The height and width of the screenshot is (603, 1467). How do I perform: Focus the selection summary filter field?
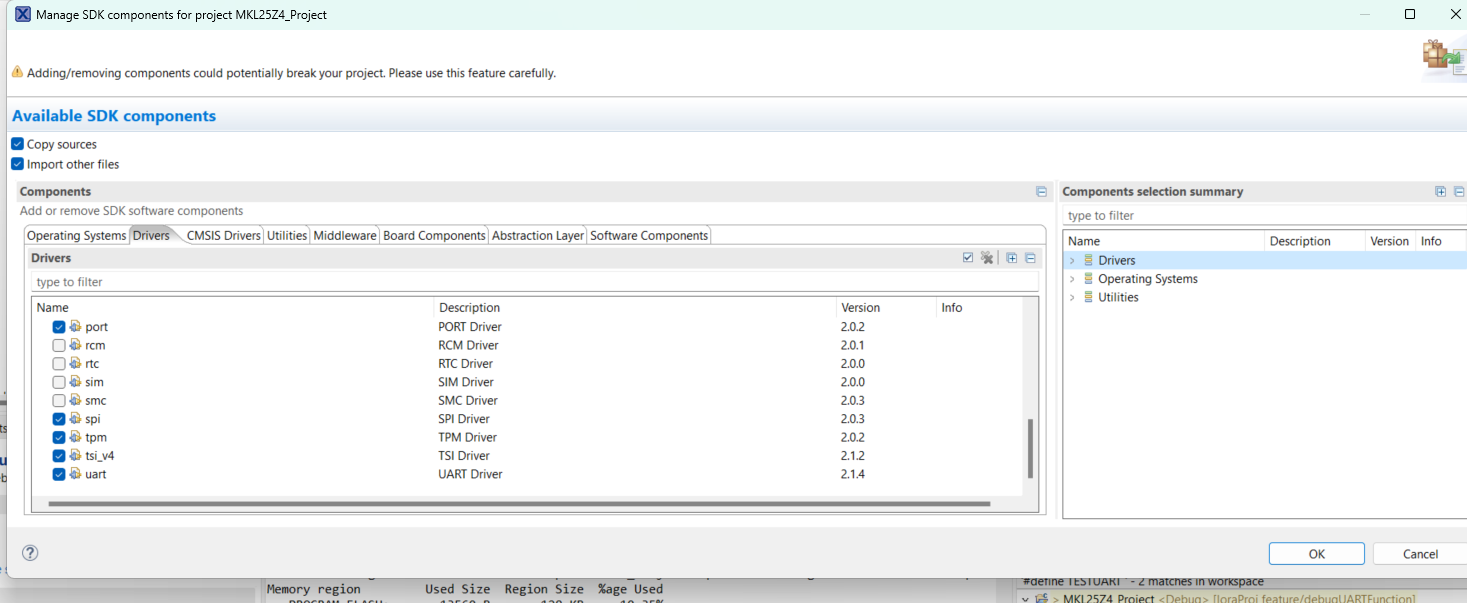coord(1264,215)
